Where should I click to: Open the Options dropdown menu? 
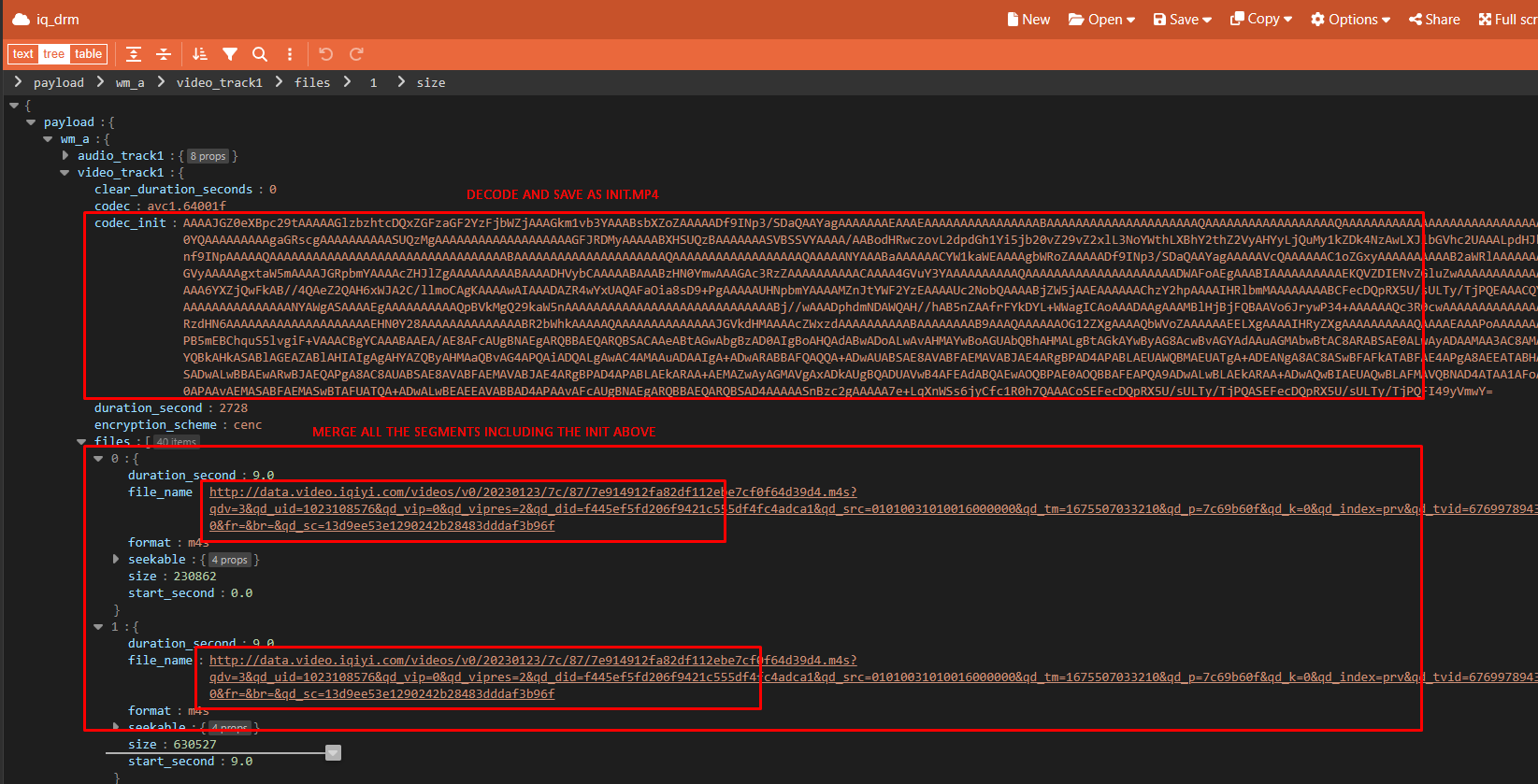pos(1350,19)
